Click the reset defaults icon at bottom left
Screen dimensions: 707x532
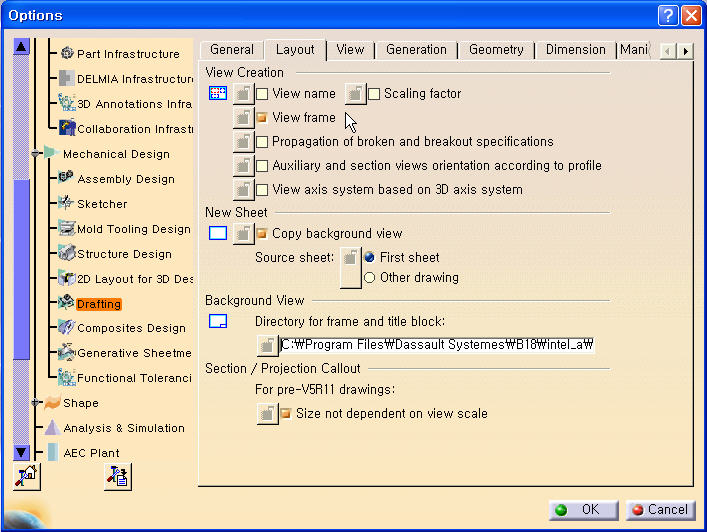click(x=27, y=477)
